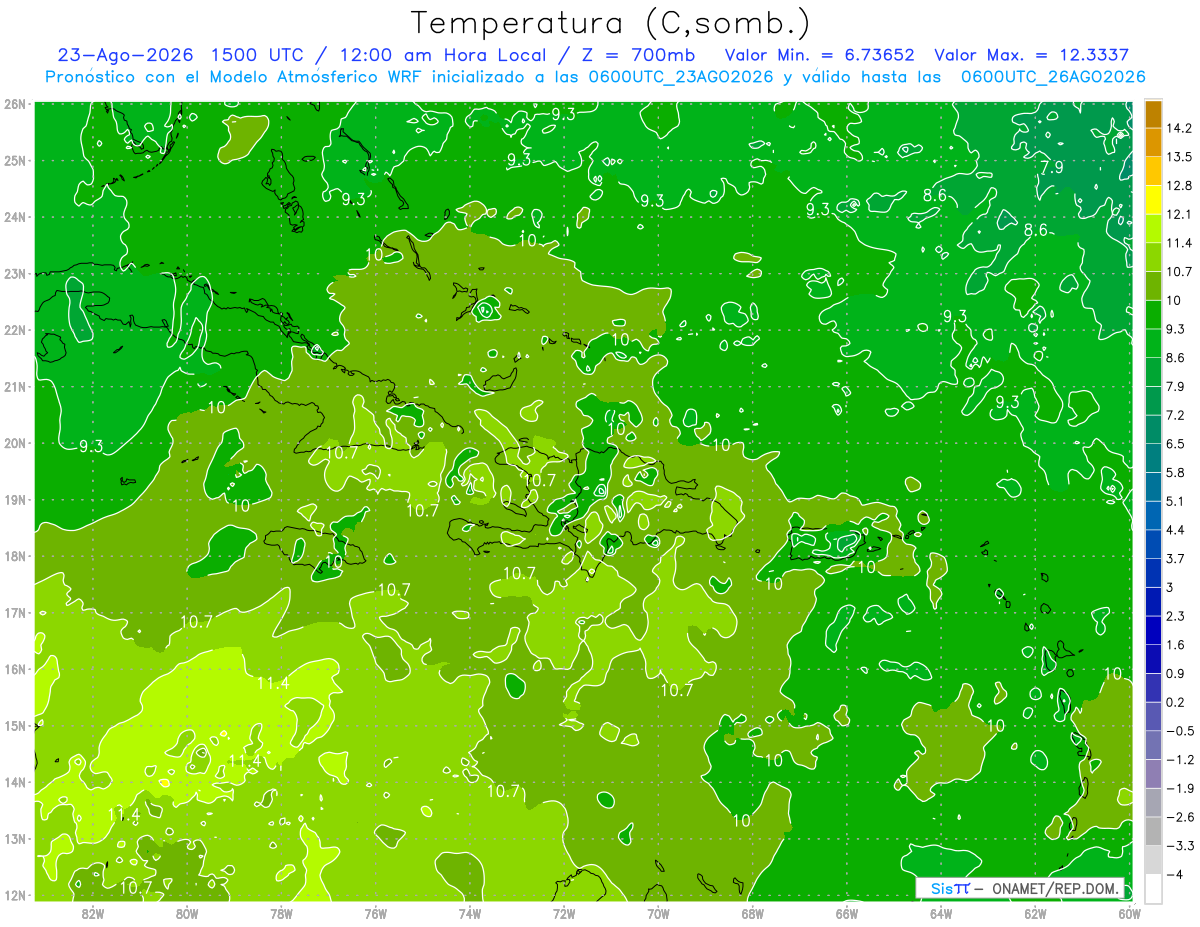Click the color bar label "6.5"
This screenshot has height=927, width=1200.
pos(1175,443)
